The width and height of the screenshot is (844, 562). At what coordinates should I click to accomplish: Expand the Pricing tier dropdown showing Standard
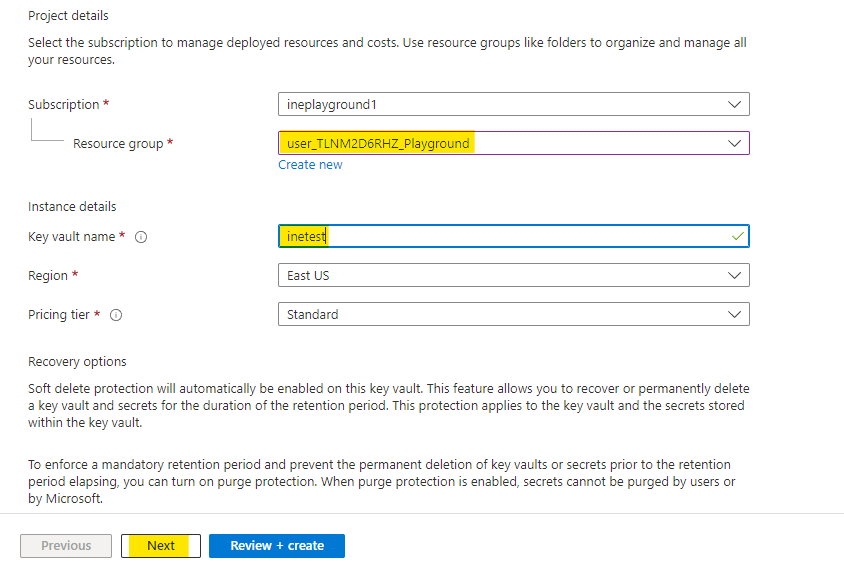click(x=513, y=314)
